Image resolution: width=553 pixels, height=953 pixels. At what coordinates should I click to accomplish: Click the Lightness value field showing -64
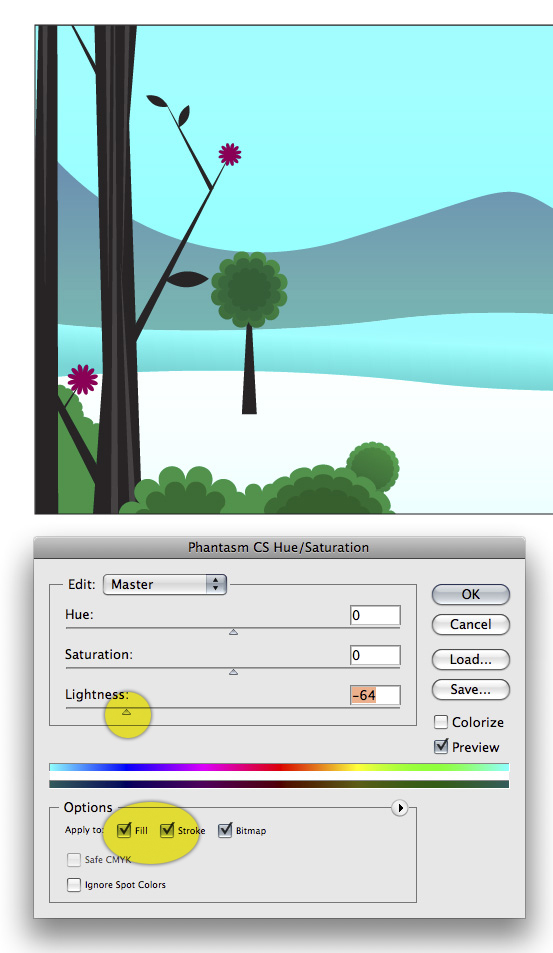coord(375,695)
